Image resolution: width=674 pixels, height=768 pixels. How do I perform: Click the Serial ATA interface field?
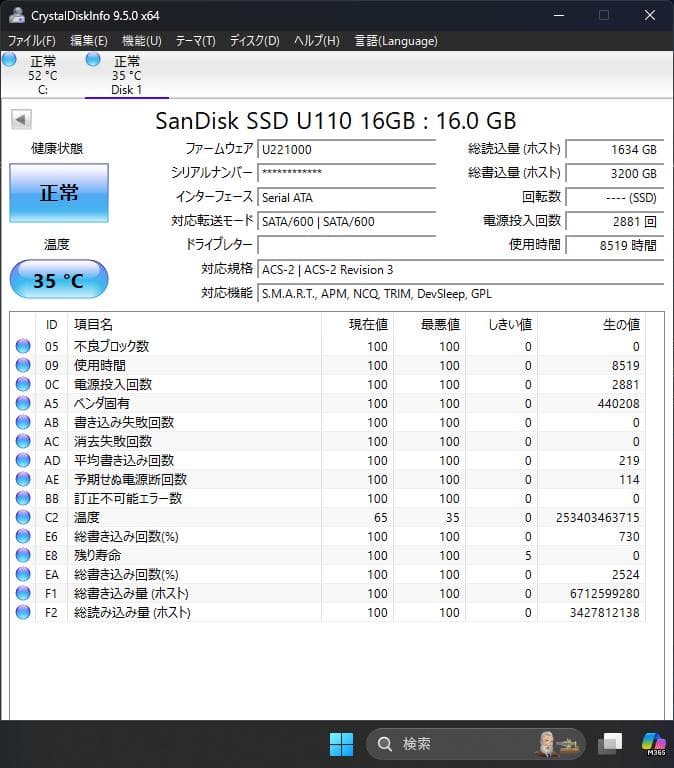pos(347,197)
